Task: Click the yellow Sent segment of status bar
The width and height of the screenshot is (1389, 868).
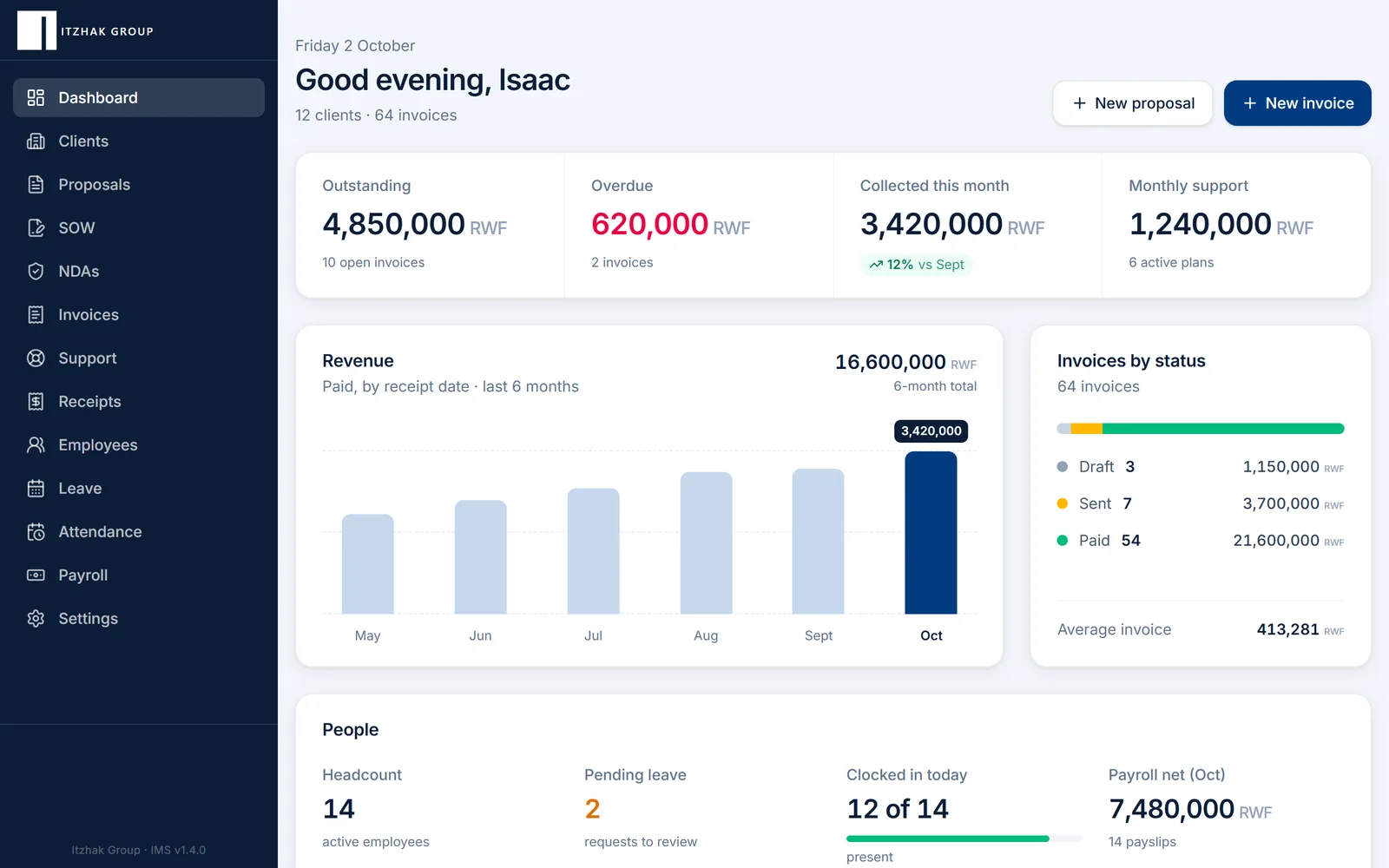Action: (1087, 429)
